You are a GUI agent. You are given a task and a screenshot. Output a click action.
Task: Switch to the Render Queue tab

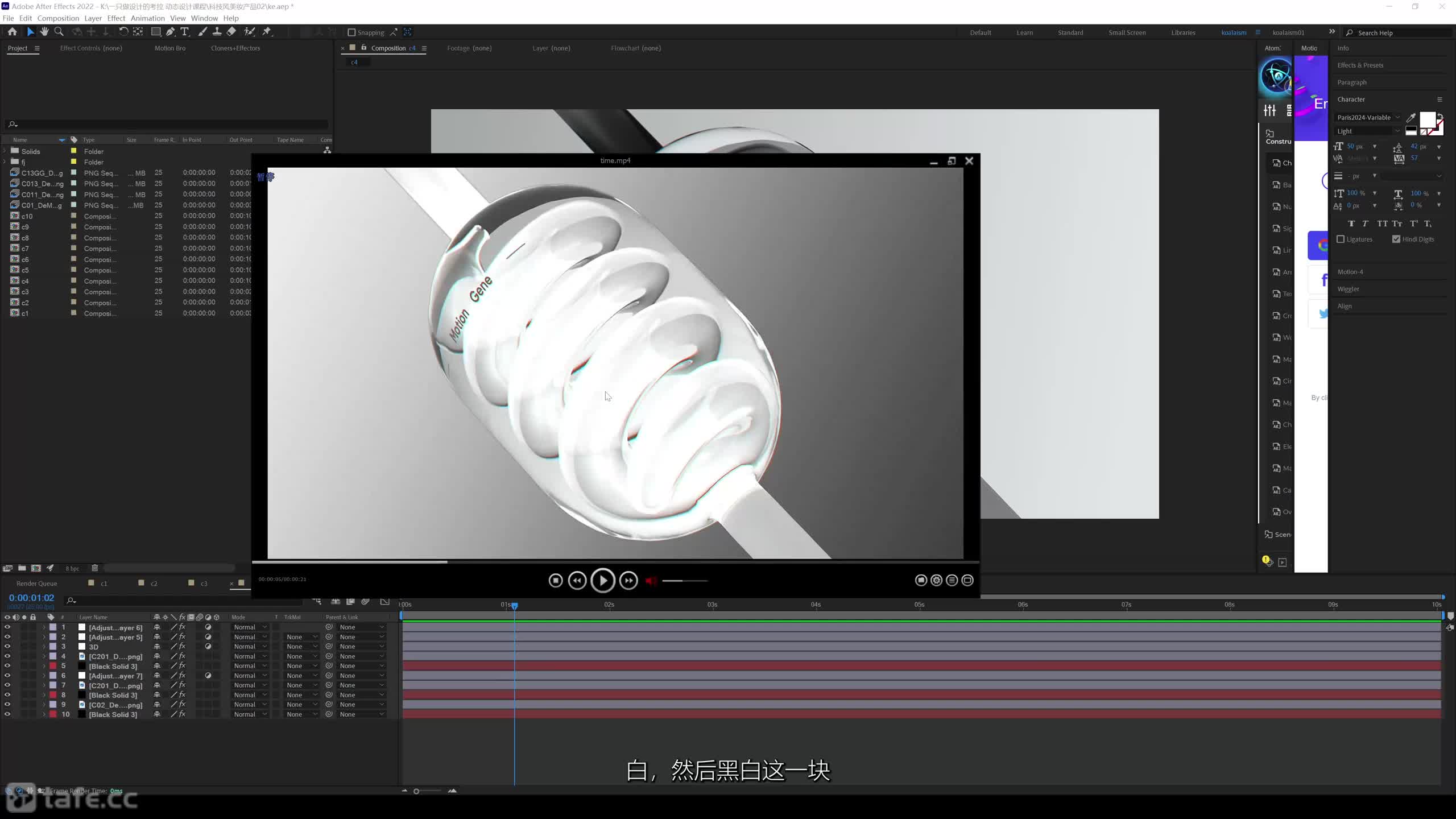(37, 584)
